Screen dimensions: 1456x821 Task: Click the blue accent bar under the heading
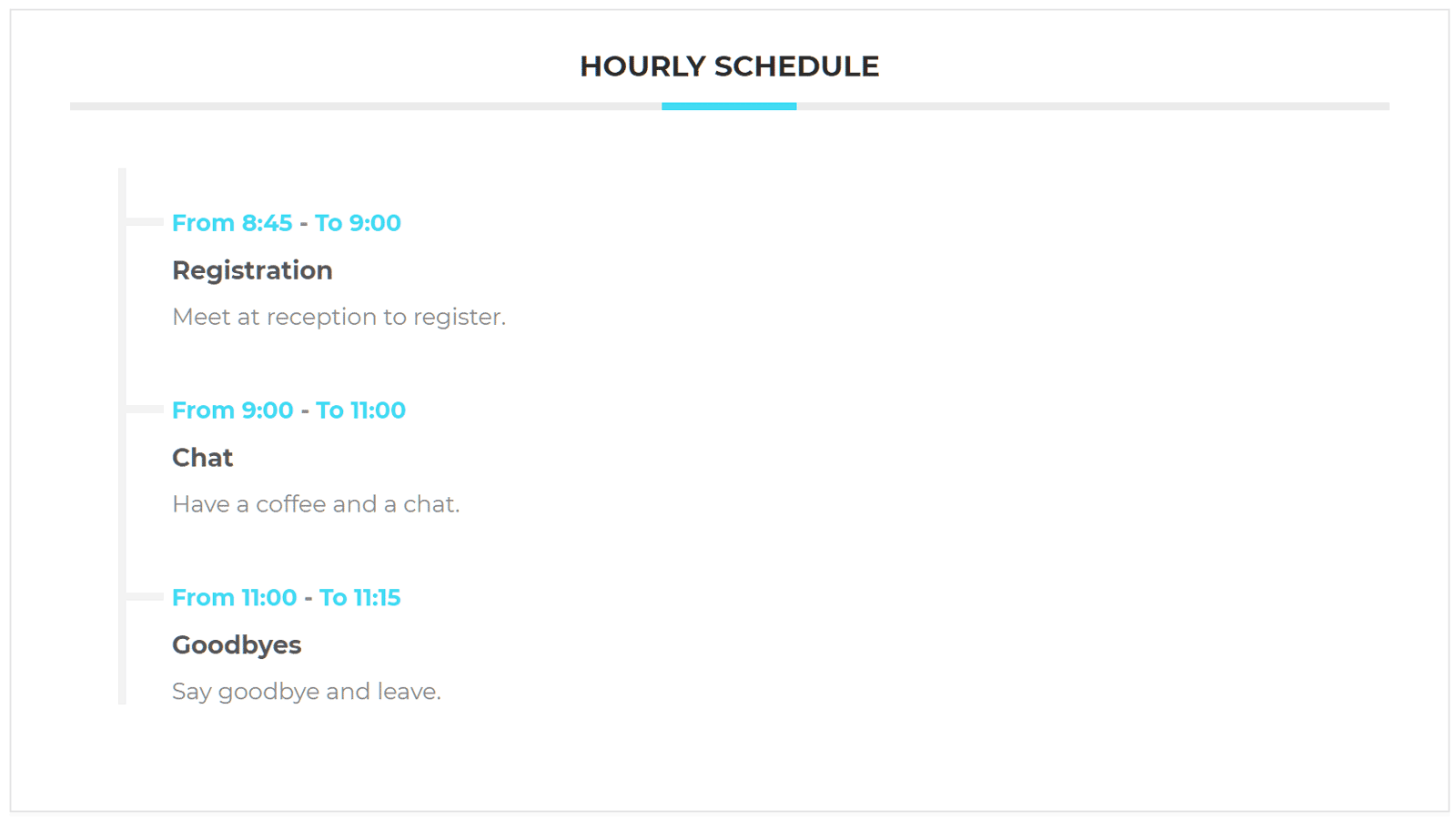[729, 106]
